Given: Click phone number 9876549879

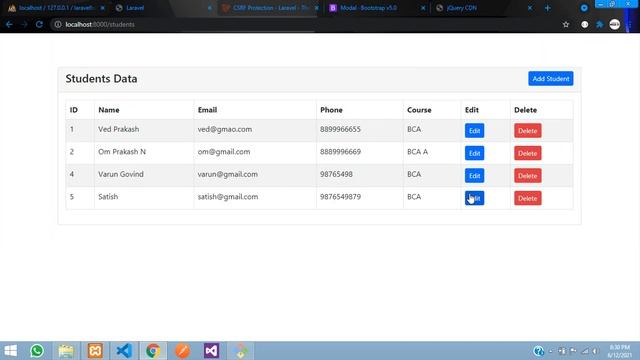Looking at the screenshot, I should coord(340,196).
